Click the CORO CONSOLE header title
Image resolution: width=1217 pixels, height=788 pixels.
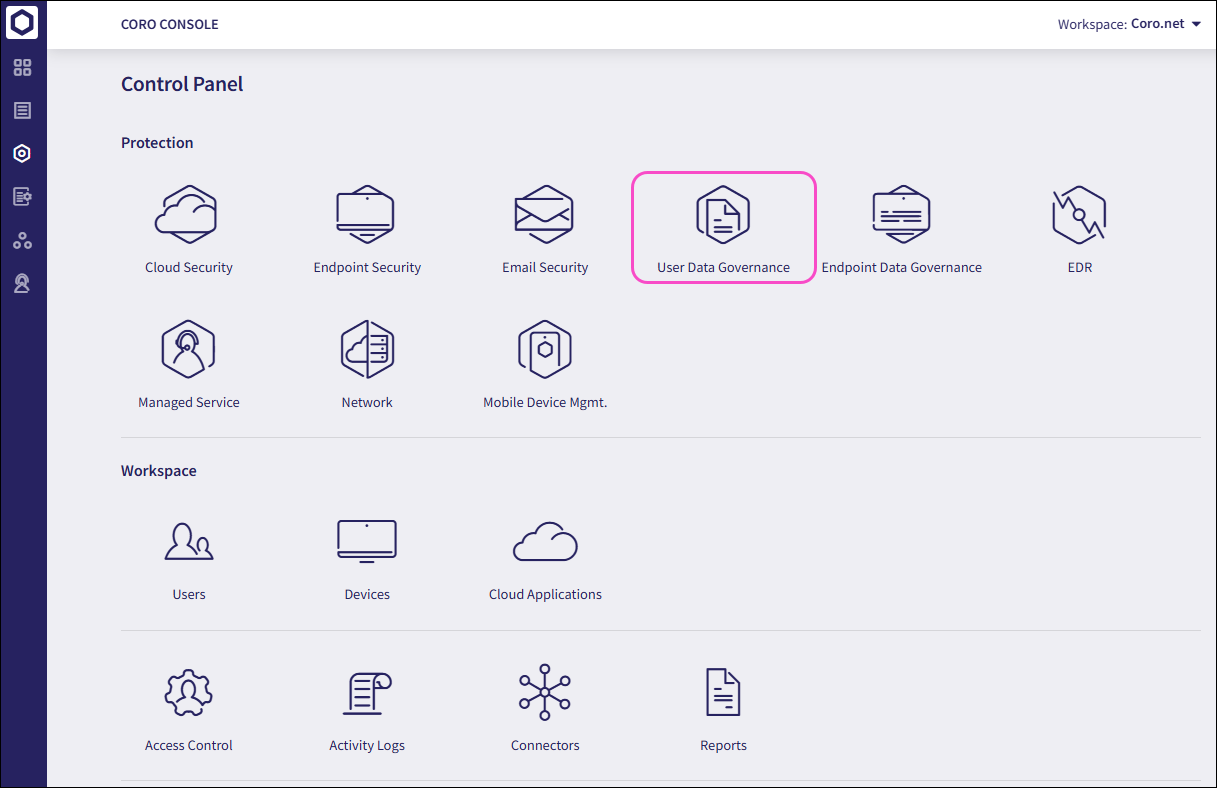(169, 24)
